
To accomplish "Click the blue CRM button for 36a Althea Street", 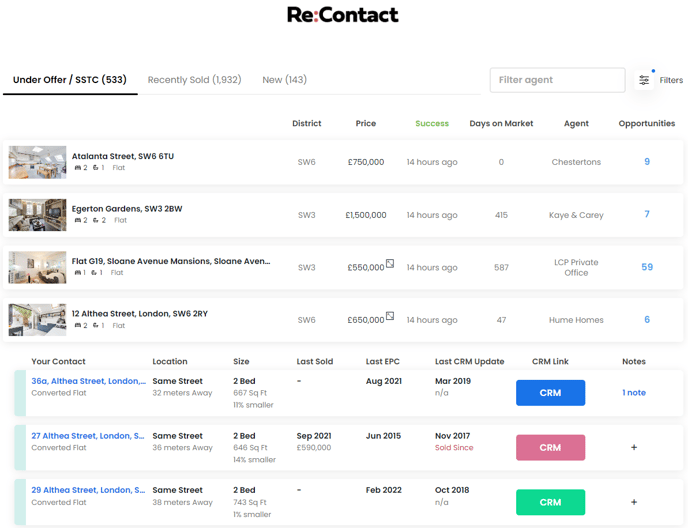I will click(550, 393).
